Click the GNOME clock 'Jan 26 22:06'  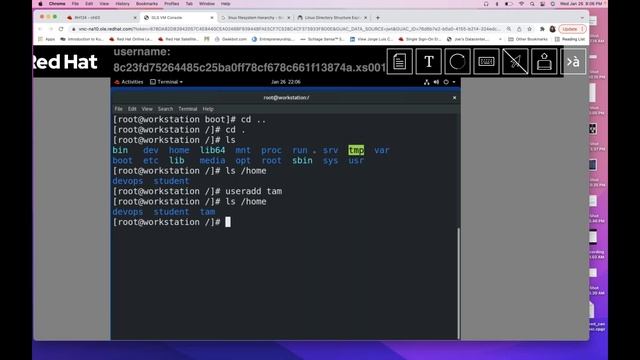286,82
